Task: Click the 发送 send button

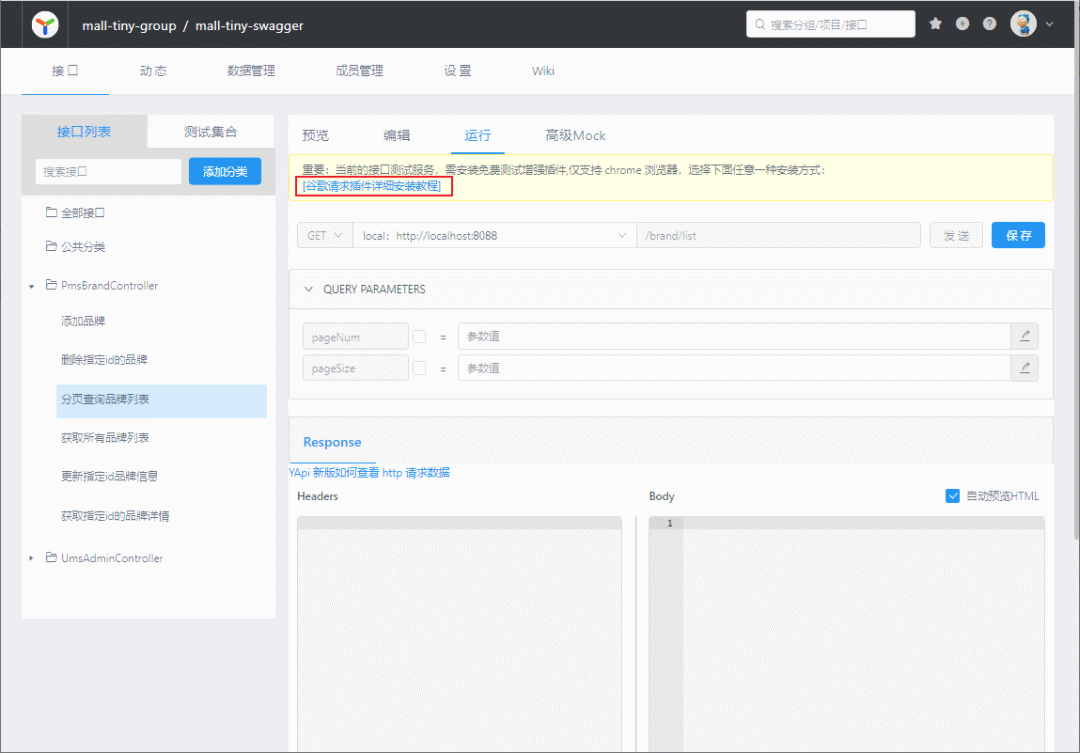Action: click(956, 236)
